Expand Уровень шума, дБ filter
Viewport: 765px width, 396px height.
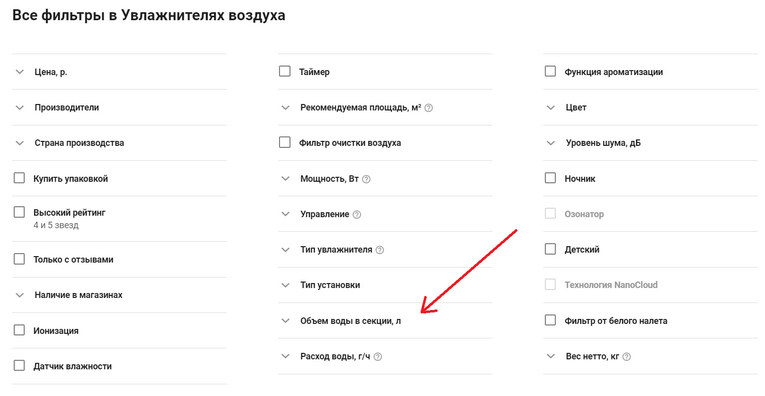650,143
